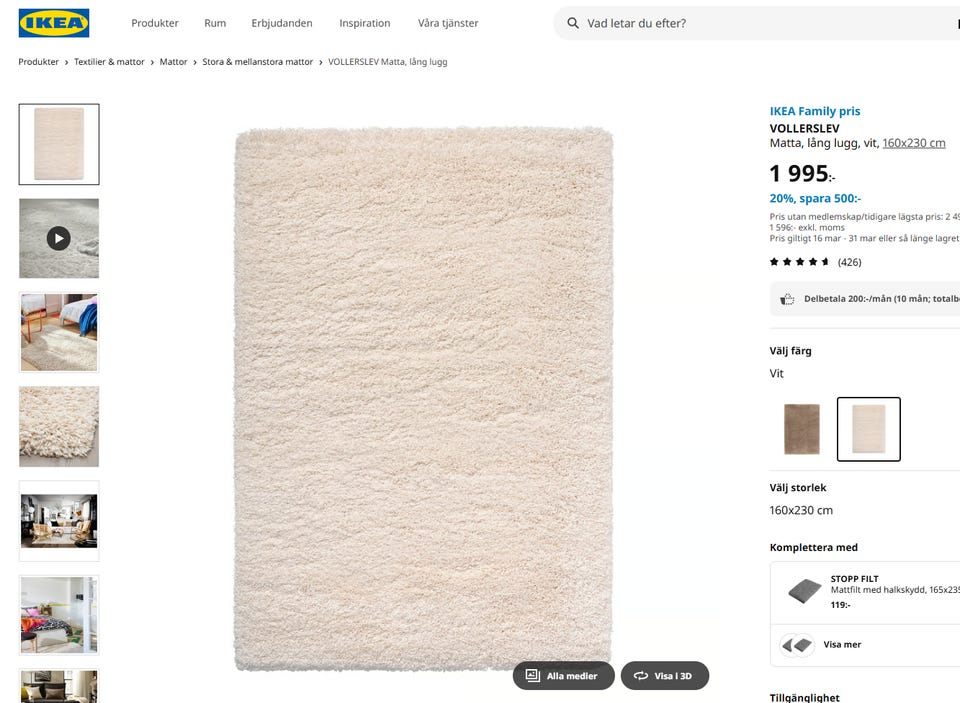Select the bedroom rug thumbnail with blue blanket
Screen dimensions: 960x703
pos(59,332)
